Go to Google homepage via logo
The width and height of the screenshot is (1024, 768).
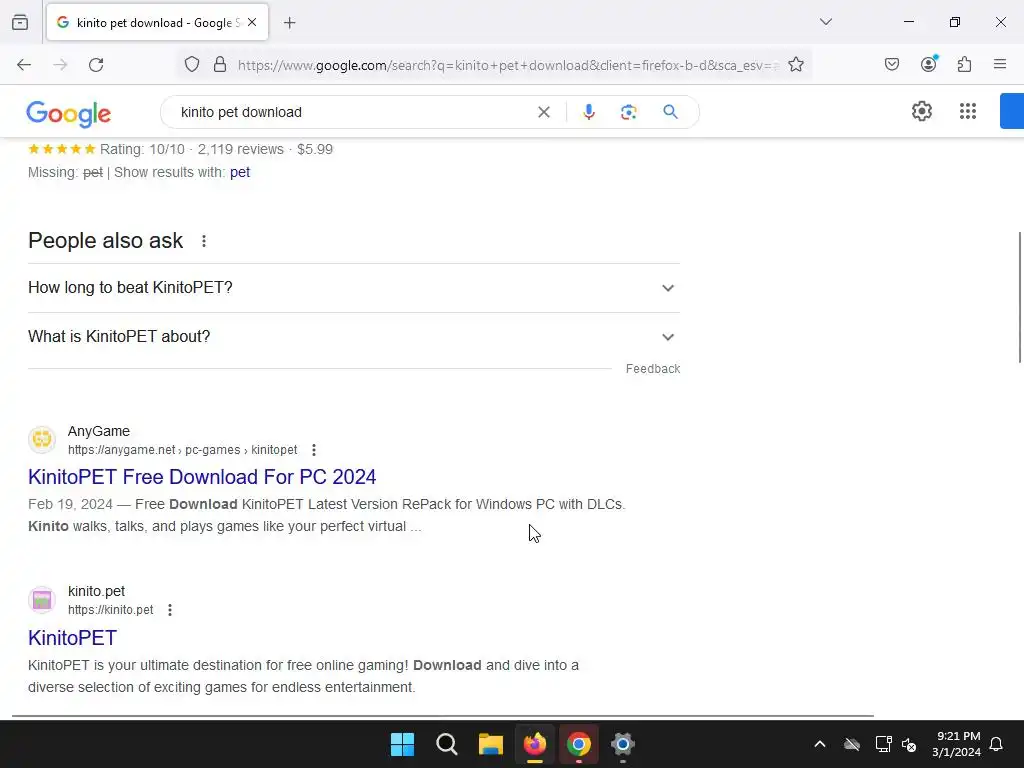click(69, 114)
